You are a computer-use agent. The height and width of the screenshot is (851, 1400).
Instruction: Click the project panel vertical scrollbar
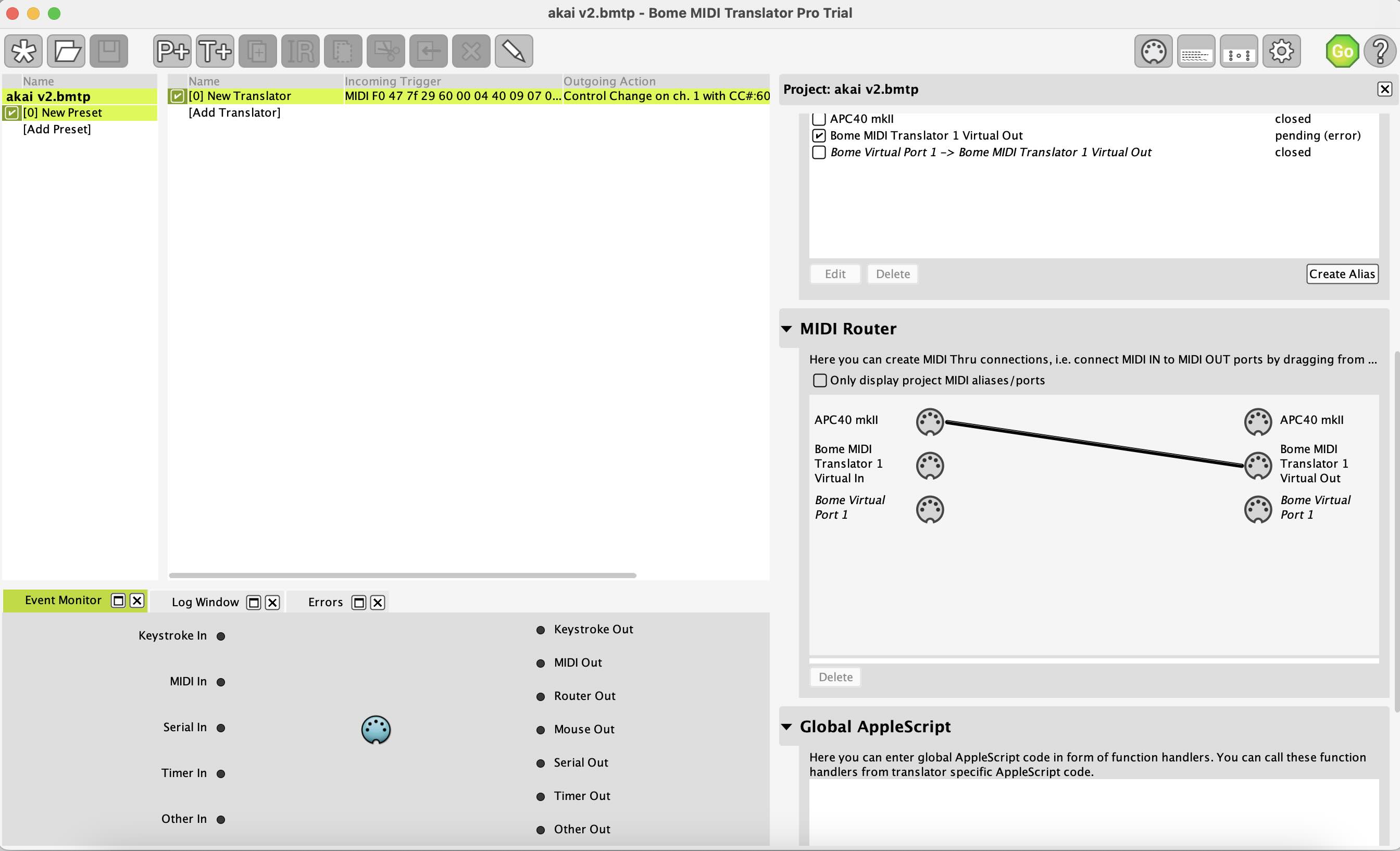[1396, 531]
